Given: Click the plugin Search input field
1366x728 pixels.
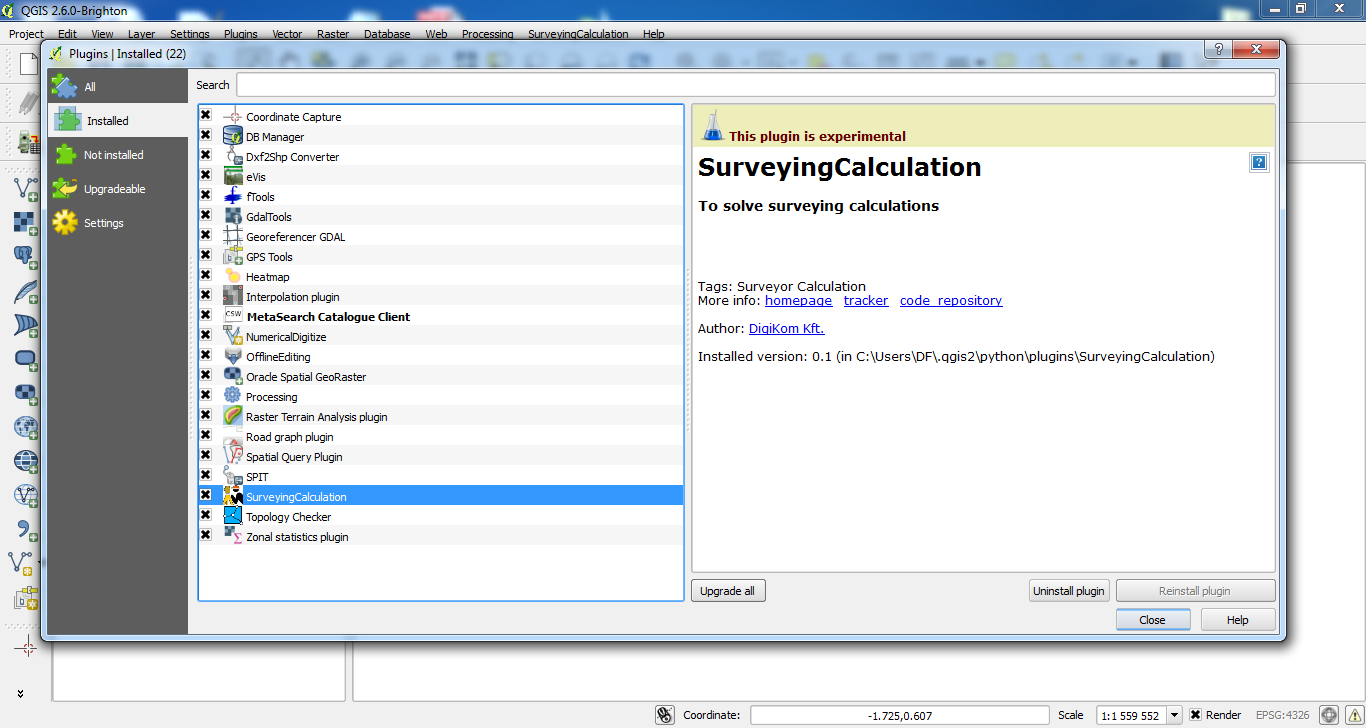Looking at the screenshot, I should pos(755,85).
